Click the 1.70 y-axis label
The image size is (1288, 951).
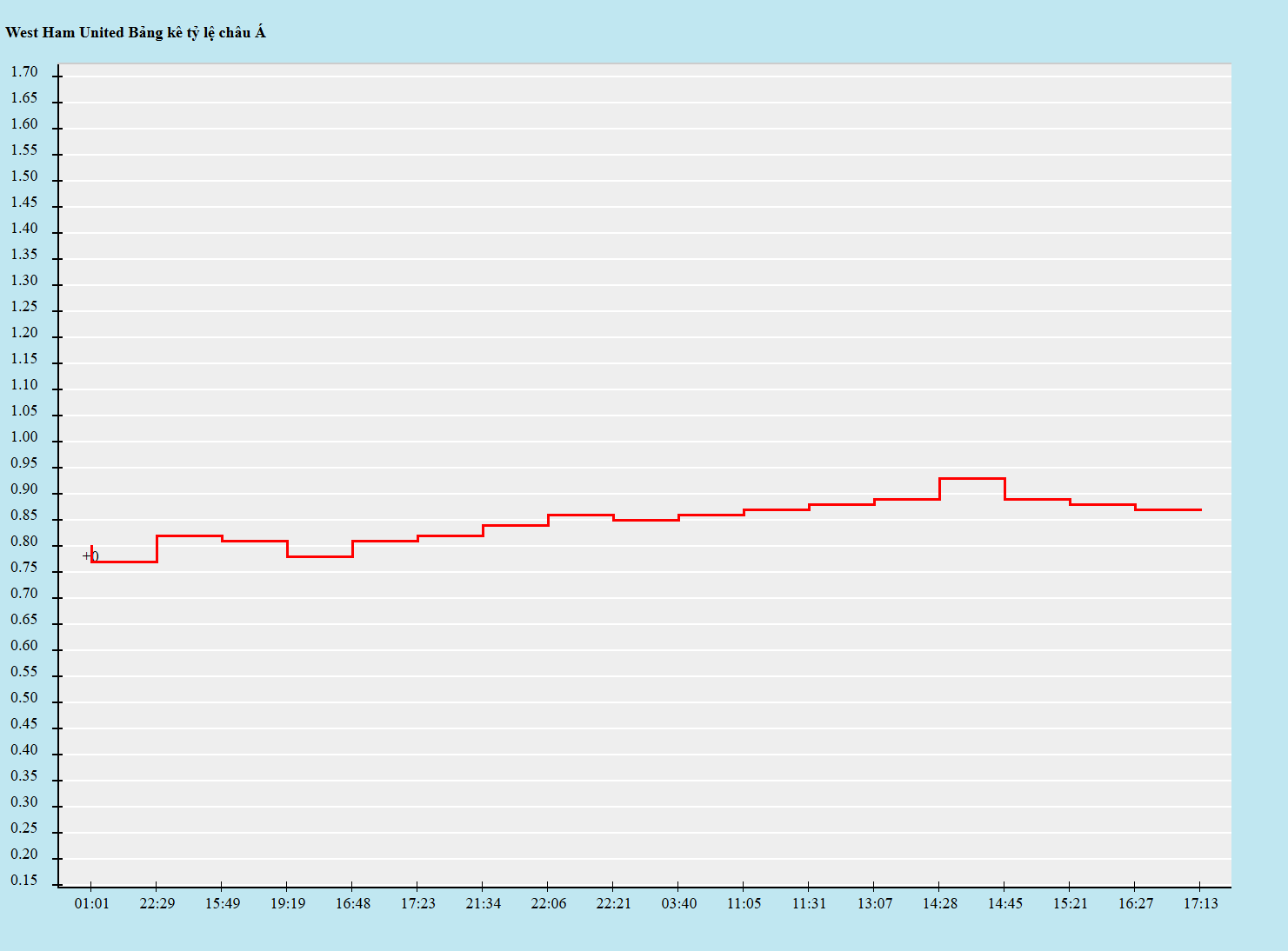coord(24,72)
